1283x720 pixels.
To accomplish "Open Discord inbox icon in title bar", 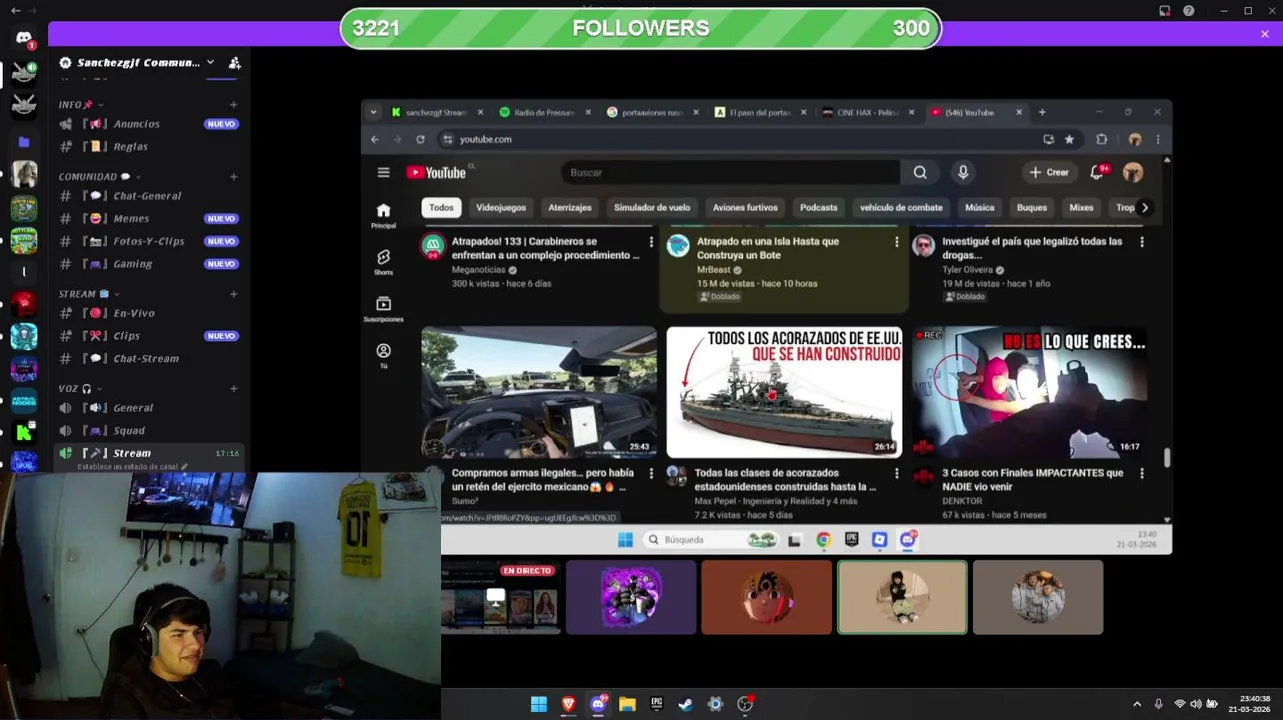I will [1164, 11].
